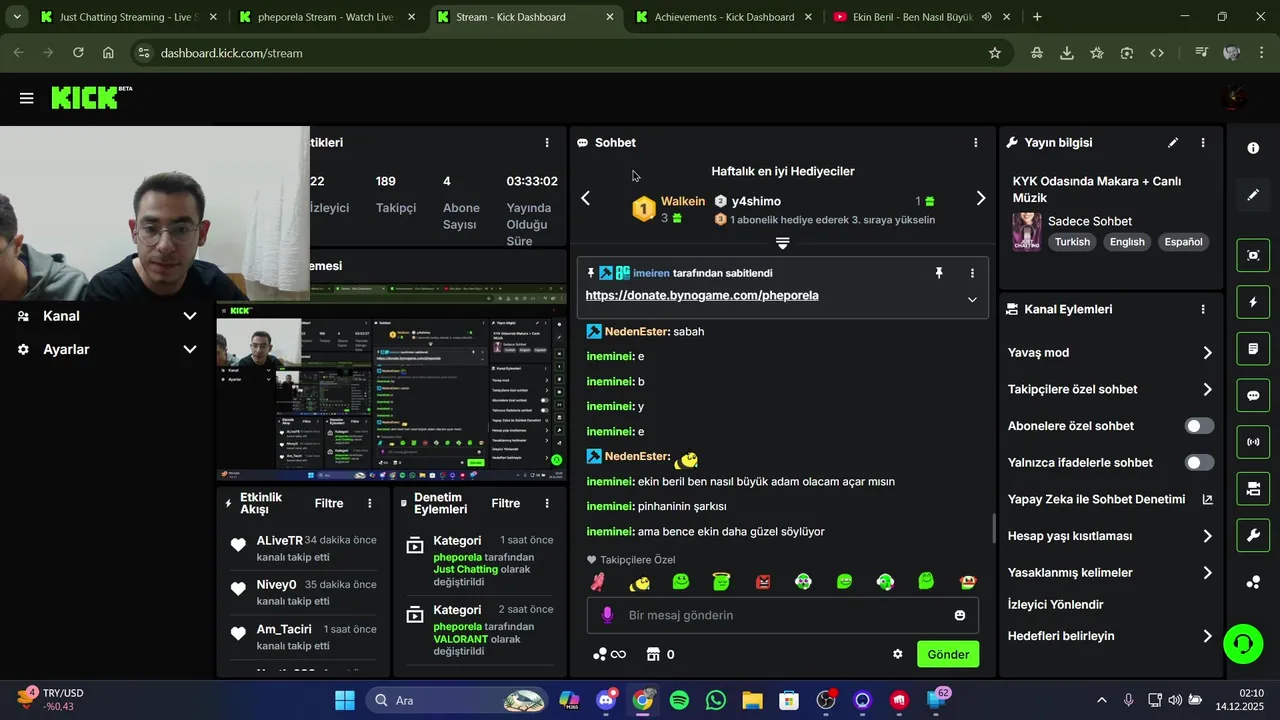Screen dimensions: 1280x720
Task: Open Etkinlik Akışı three-dot menu
Action: click(x=370, y=504)
